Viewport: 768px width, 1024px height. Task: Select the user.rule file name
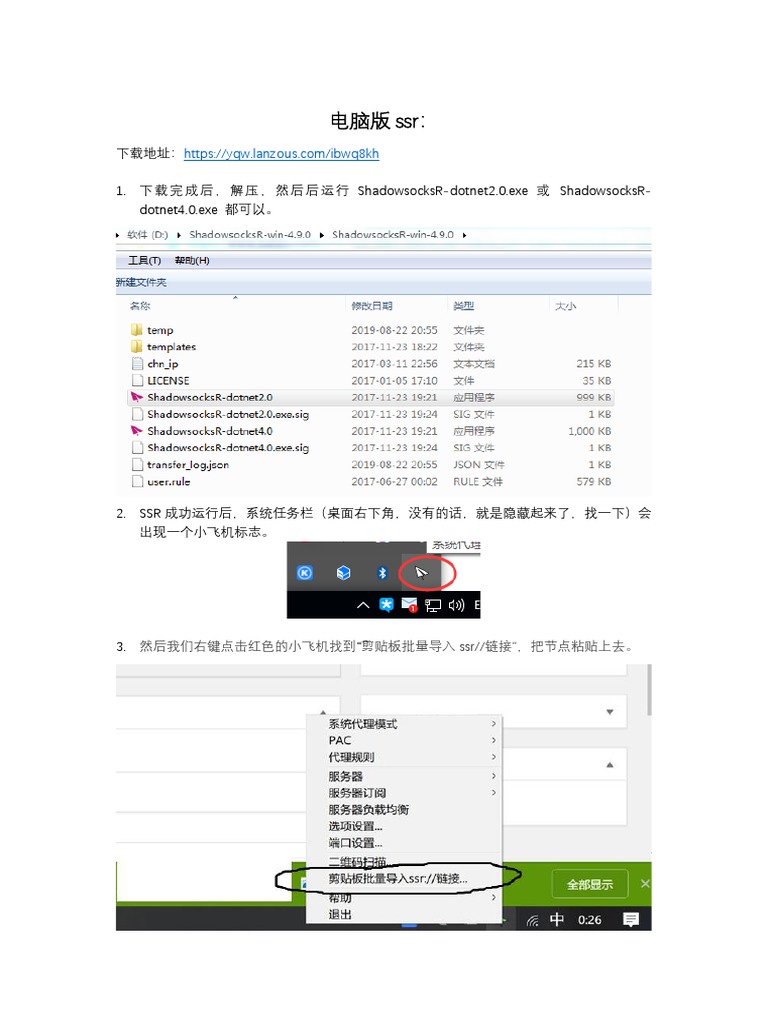coord(168,481)
